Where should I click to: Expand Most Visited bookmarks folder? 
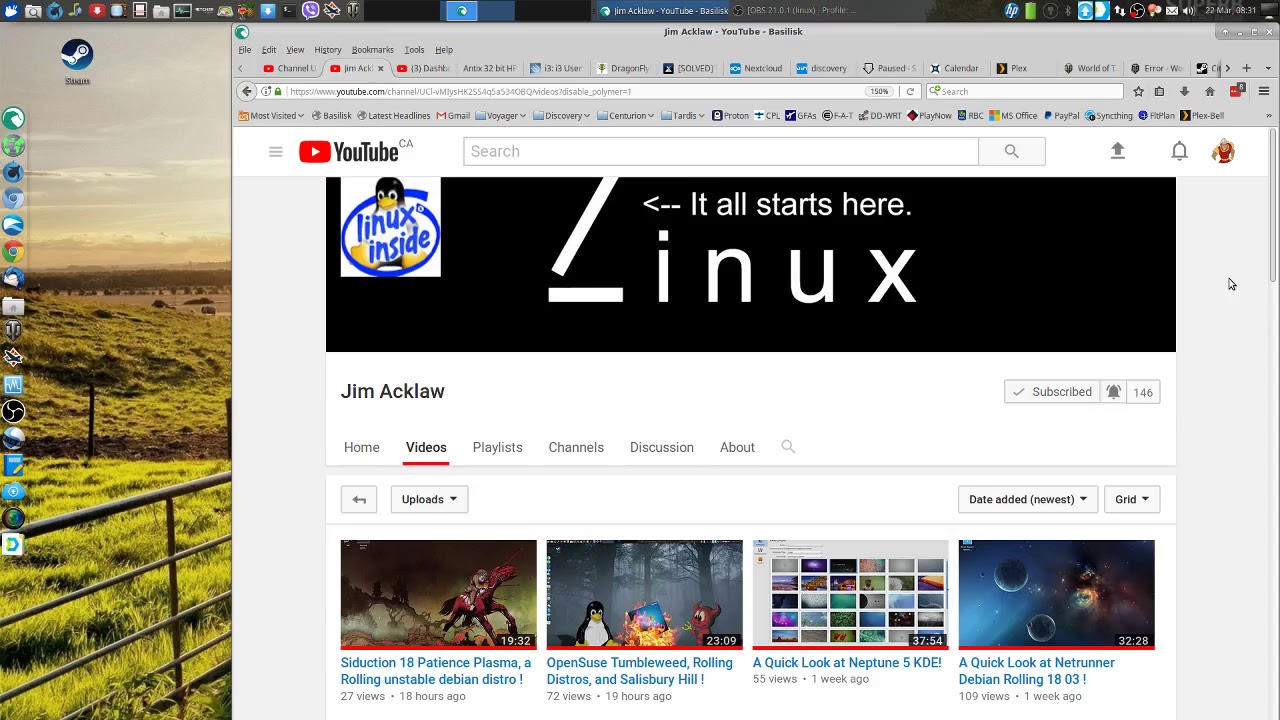[x=271, y=115]
